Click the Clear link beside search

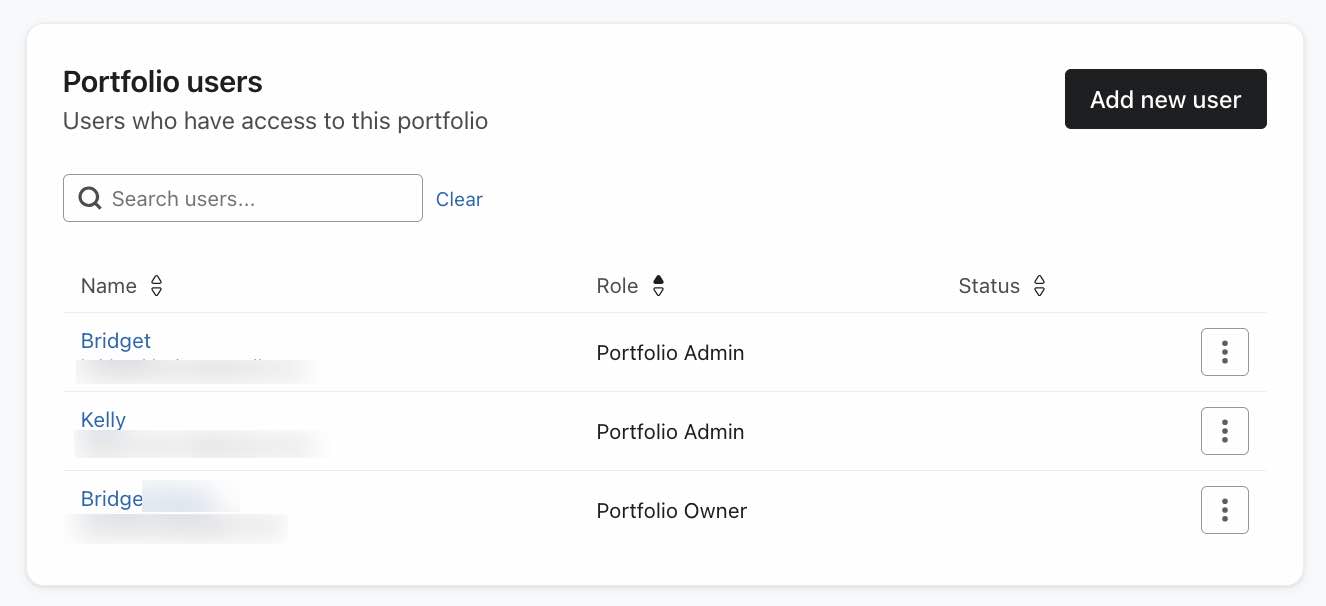click(x=459, y=199)
